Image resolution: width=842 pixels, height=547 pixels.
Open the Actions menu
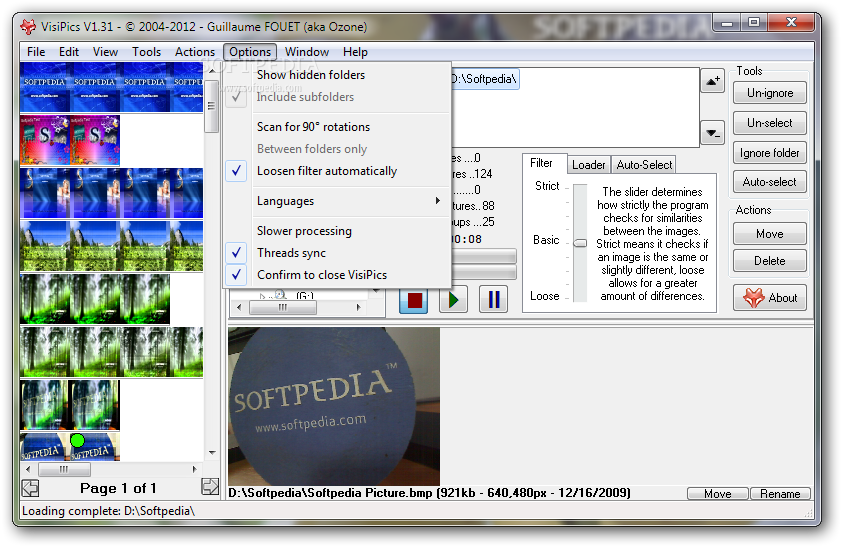coord(194,52)
